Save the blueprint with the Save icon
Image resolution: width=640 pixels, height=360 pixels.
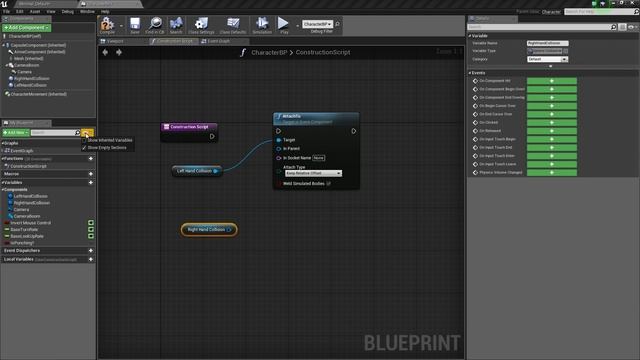135,25
